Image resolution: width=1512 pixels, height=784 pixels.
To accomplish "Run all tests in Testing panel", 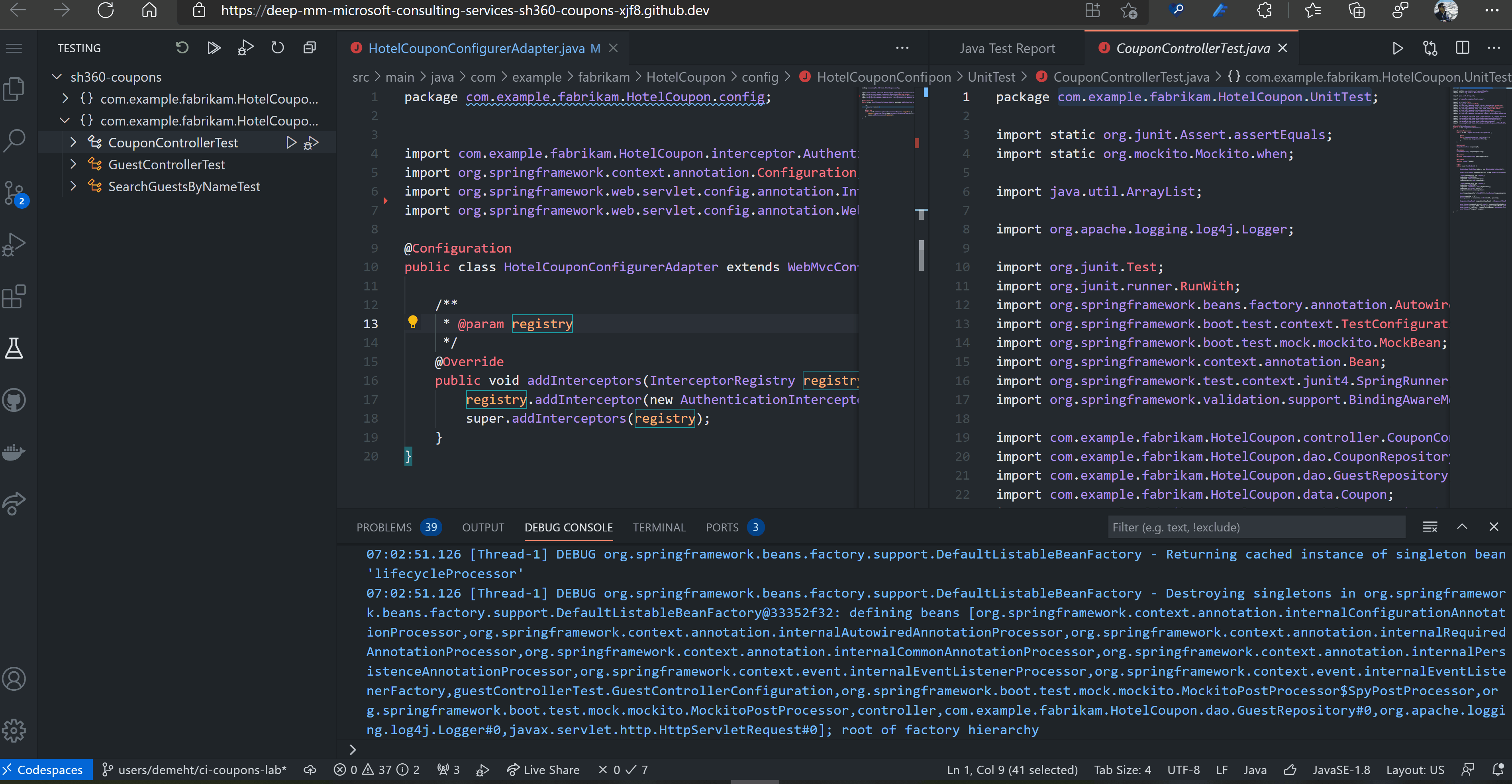I will pos(214,48).
